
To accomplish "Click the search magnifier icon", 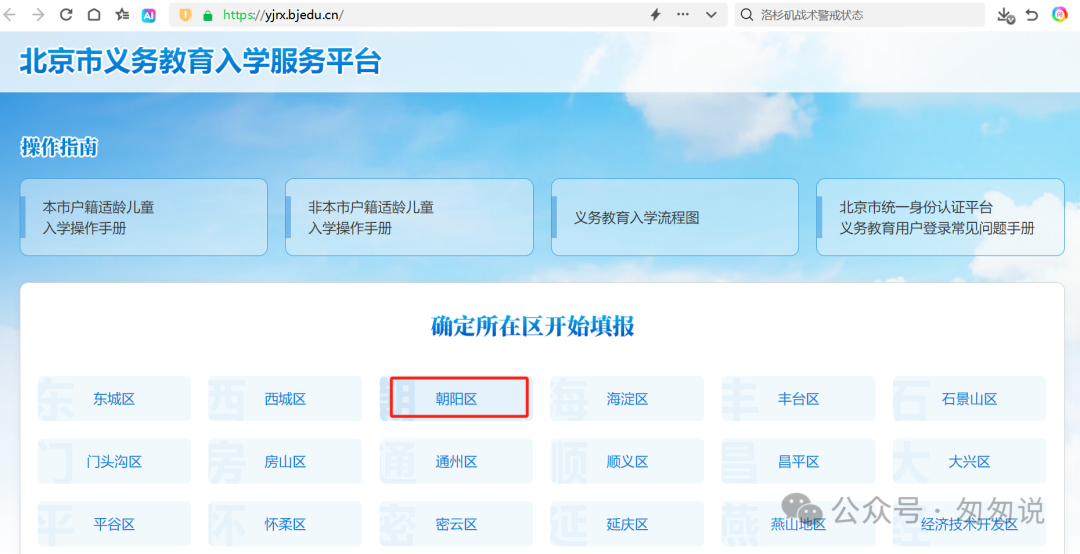I will coord(747,14).
